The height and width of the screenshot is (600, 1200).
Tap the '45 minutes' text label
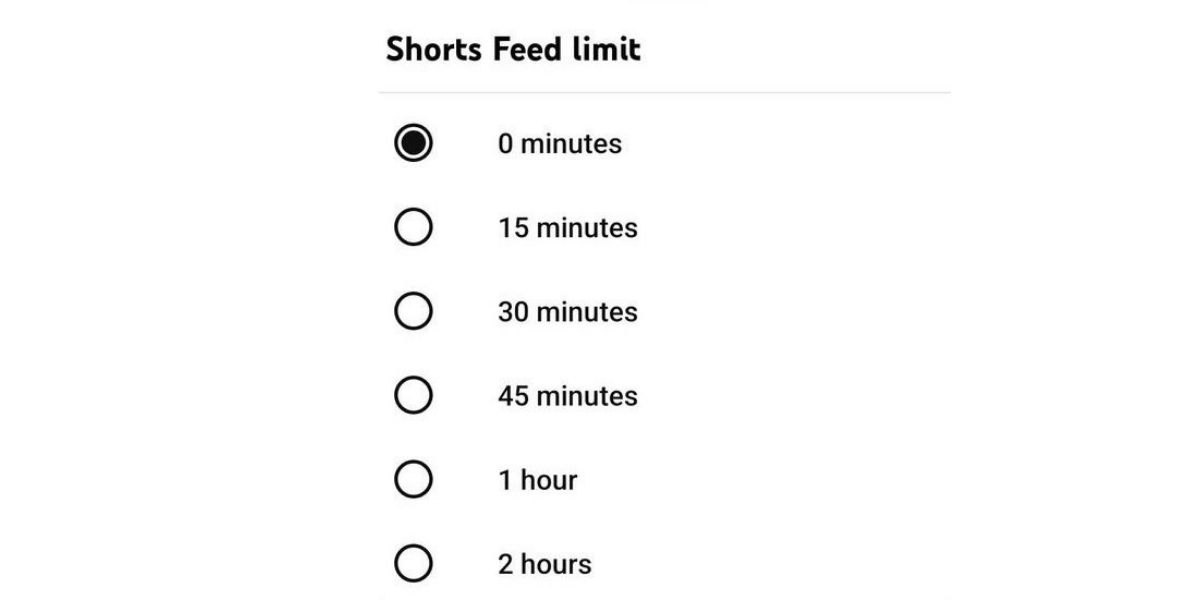coord(567,396)
